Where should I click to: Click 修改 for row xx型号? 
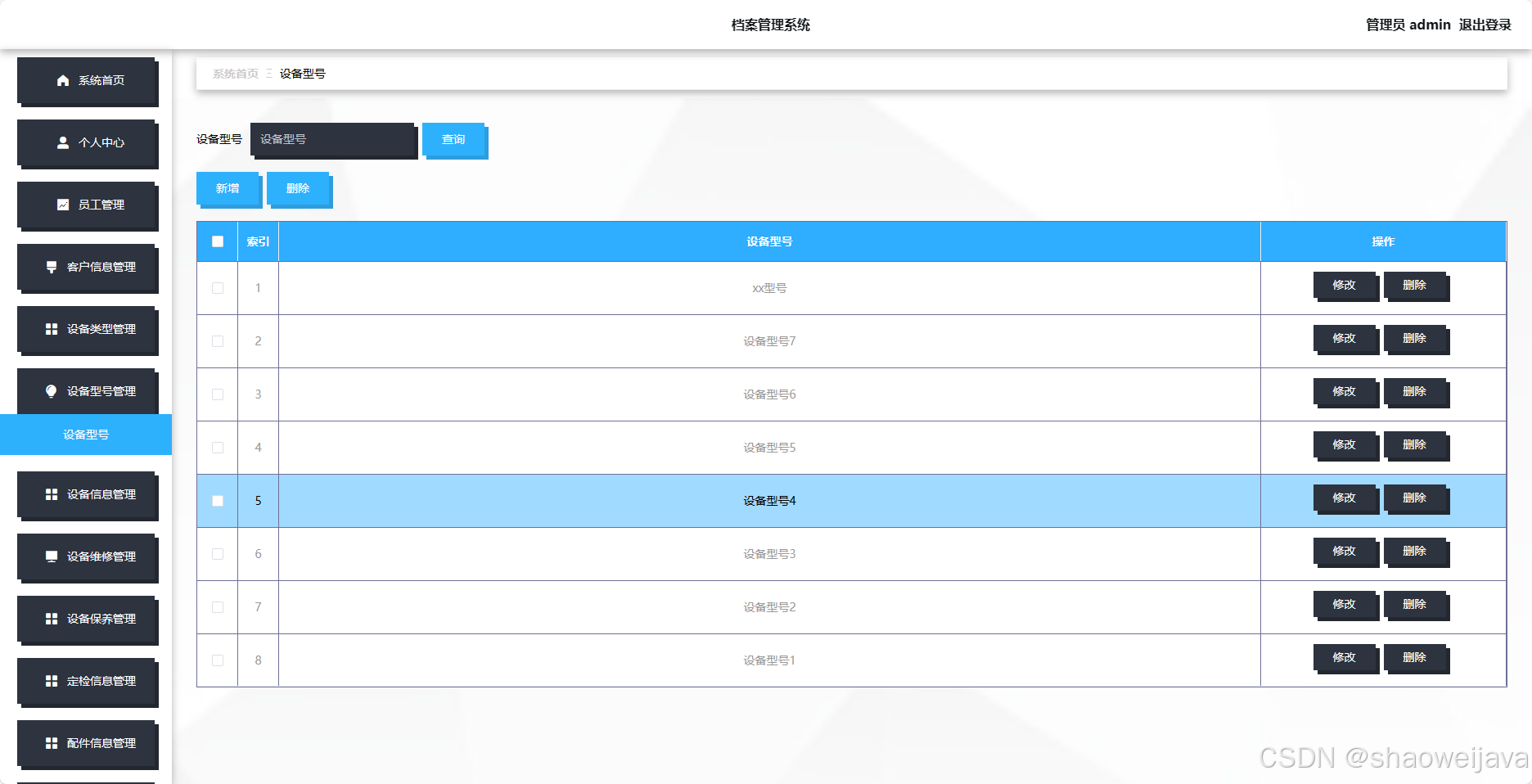click(1345, 286)
